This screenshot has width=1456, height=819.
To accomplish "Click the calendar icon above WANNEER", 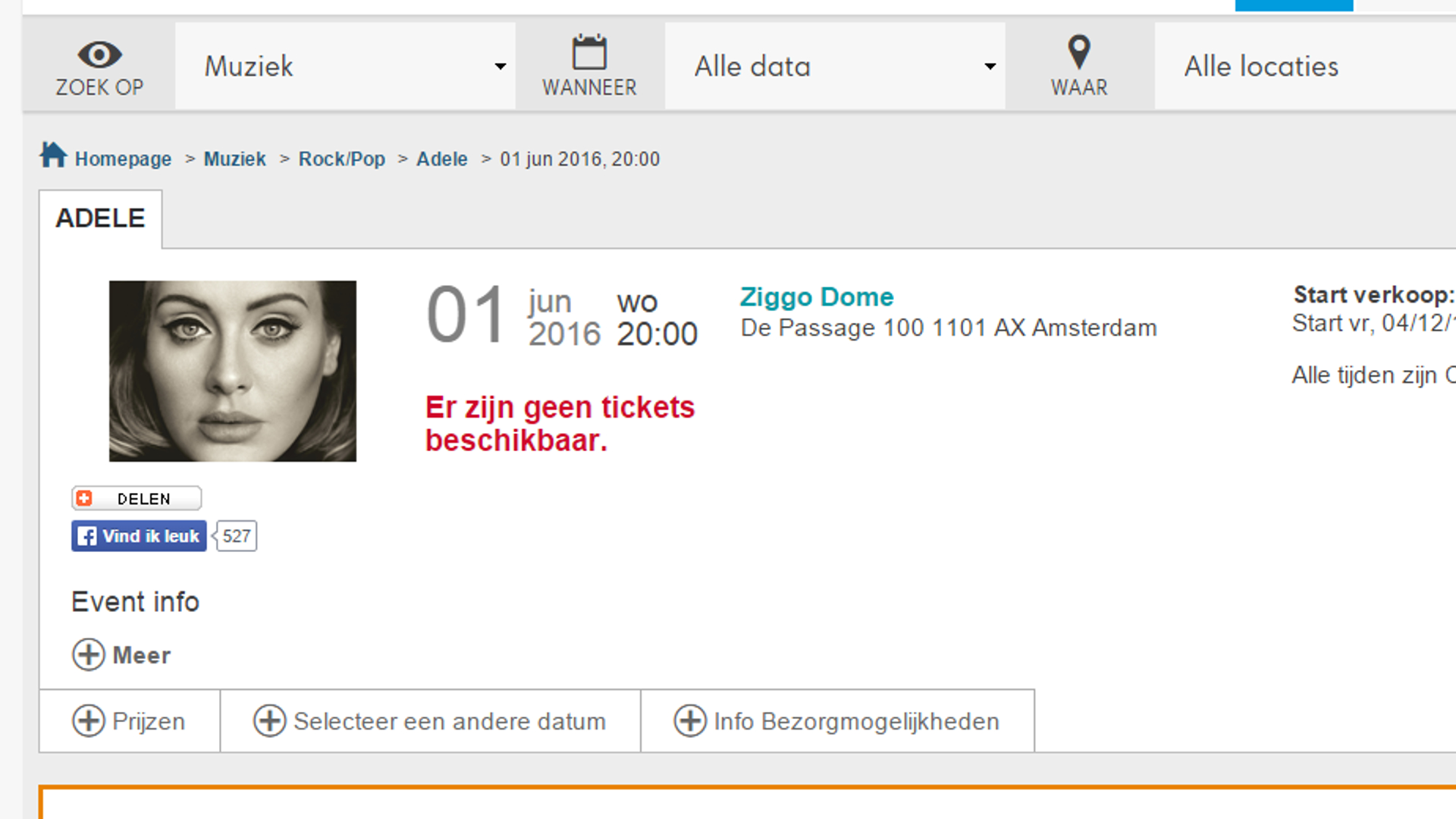I will pos(589,52).
